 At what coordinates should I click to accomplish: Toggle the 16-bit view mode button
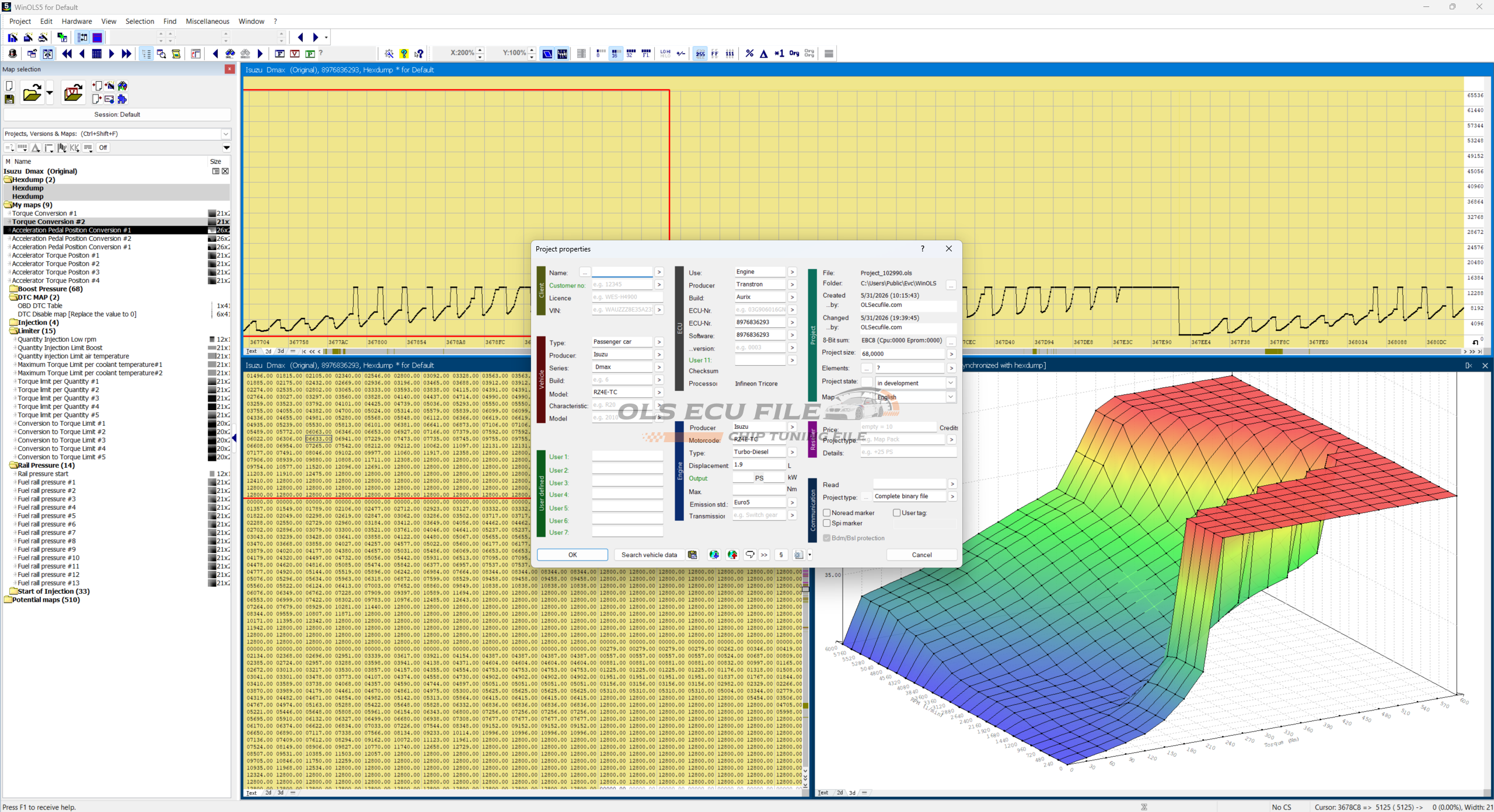pyautogui.click(x=616, y=54)
